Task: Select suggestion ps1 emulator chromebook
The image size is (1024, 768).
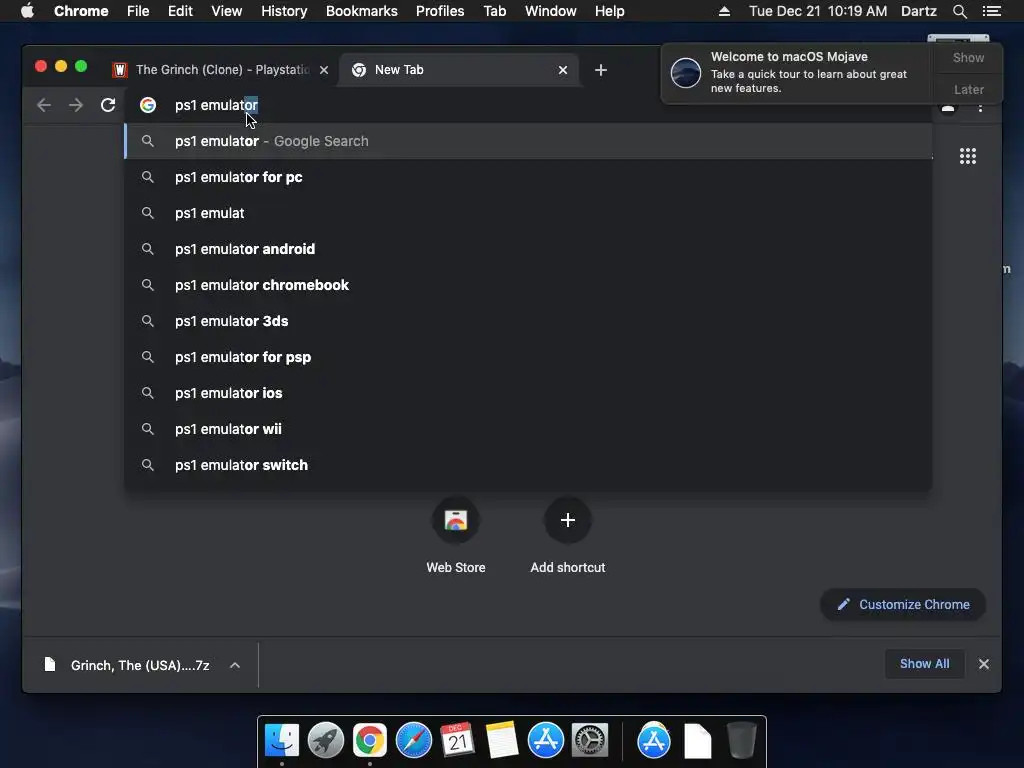Action: pos(528,285)
